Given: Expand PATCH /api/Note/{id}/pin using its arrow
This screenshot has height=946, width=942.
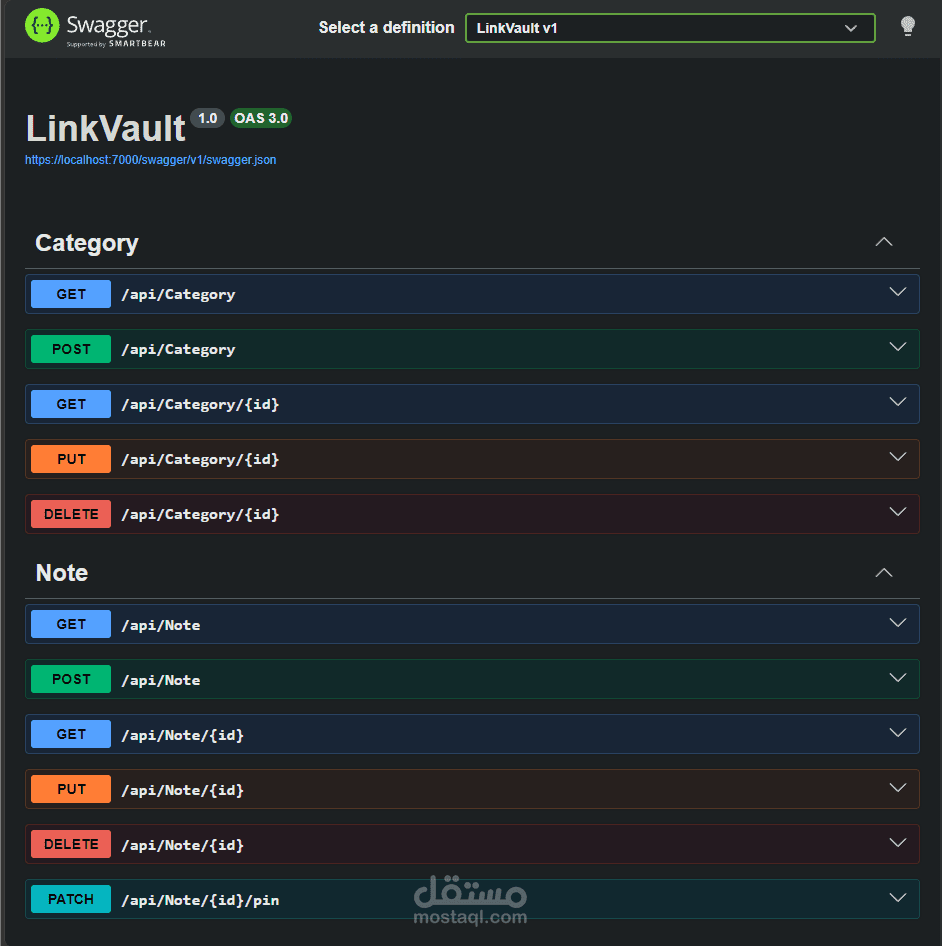Looking at the screenshot, I should [x=898, y=897].
